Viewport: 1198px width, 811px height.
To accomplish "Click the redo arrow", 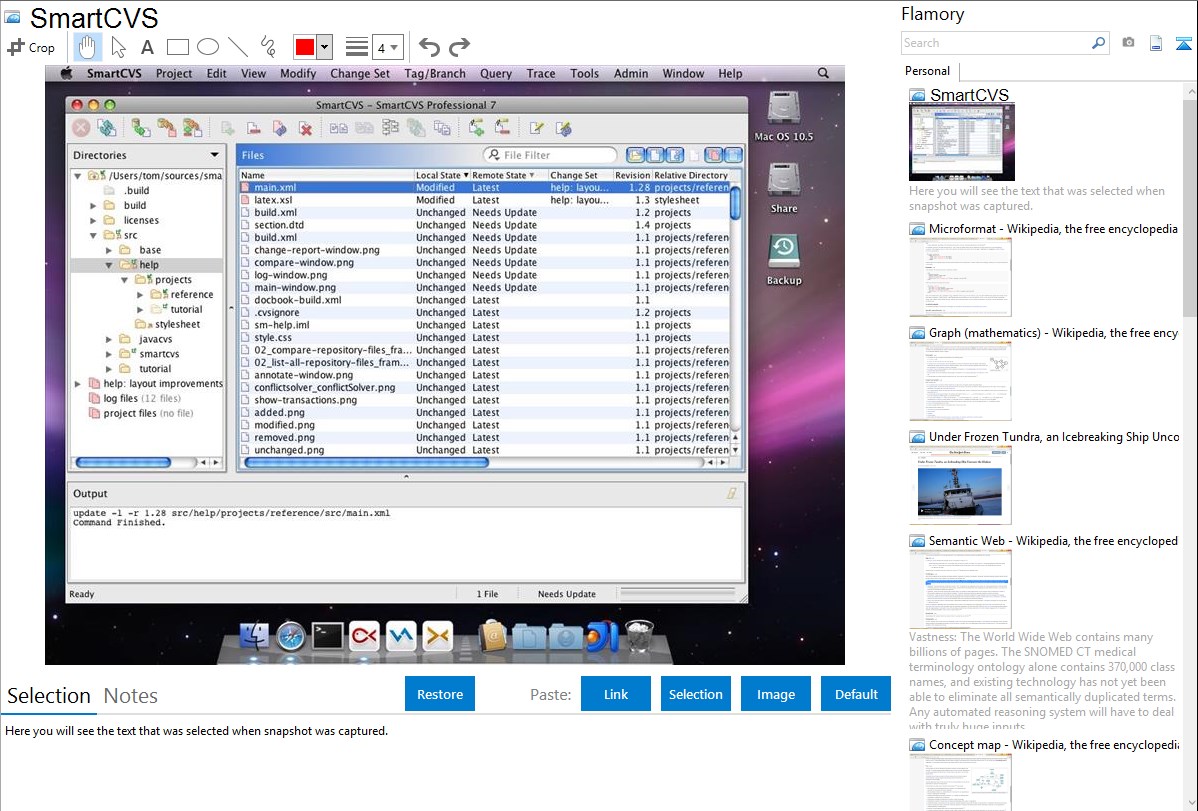I will 459,47.
